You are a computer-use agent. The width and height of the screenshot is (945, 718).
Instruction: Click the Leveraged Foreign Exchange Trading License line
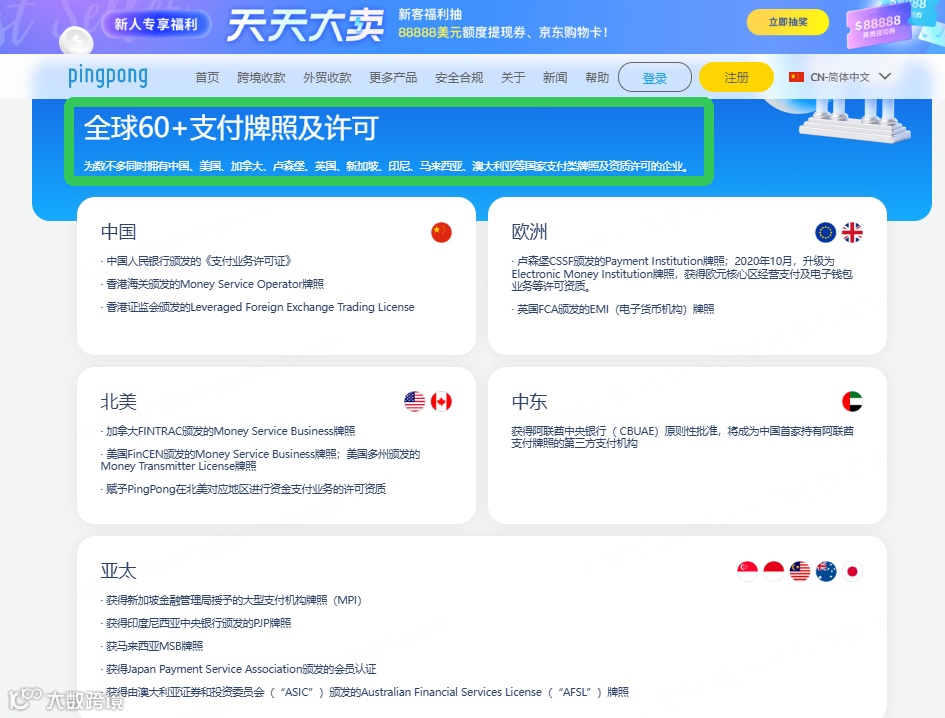(257, 307)
